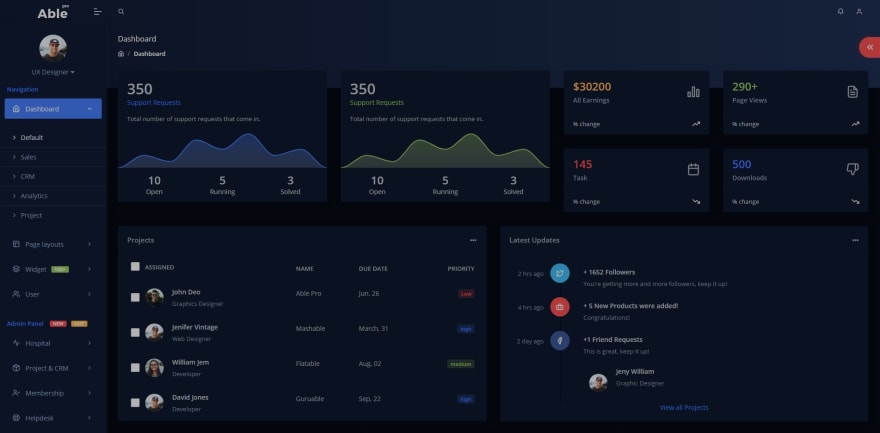
Task: Expand the Page layouts chevron
Action: (x=89, y=245)
